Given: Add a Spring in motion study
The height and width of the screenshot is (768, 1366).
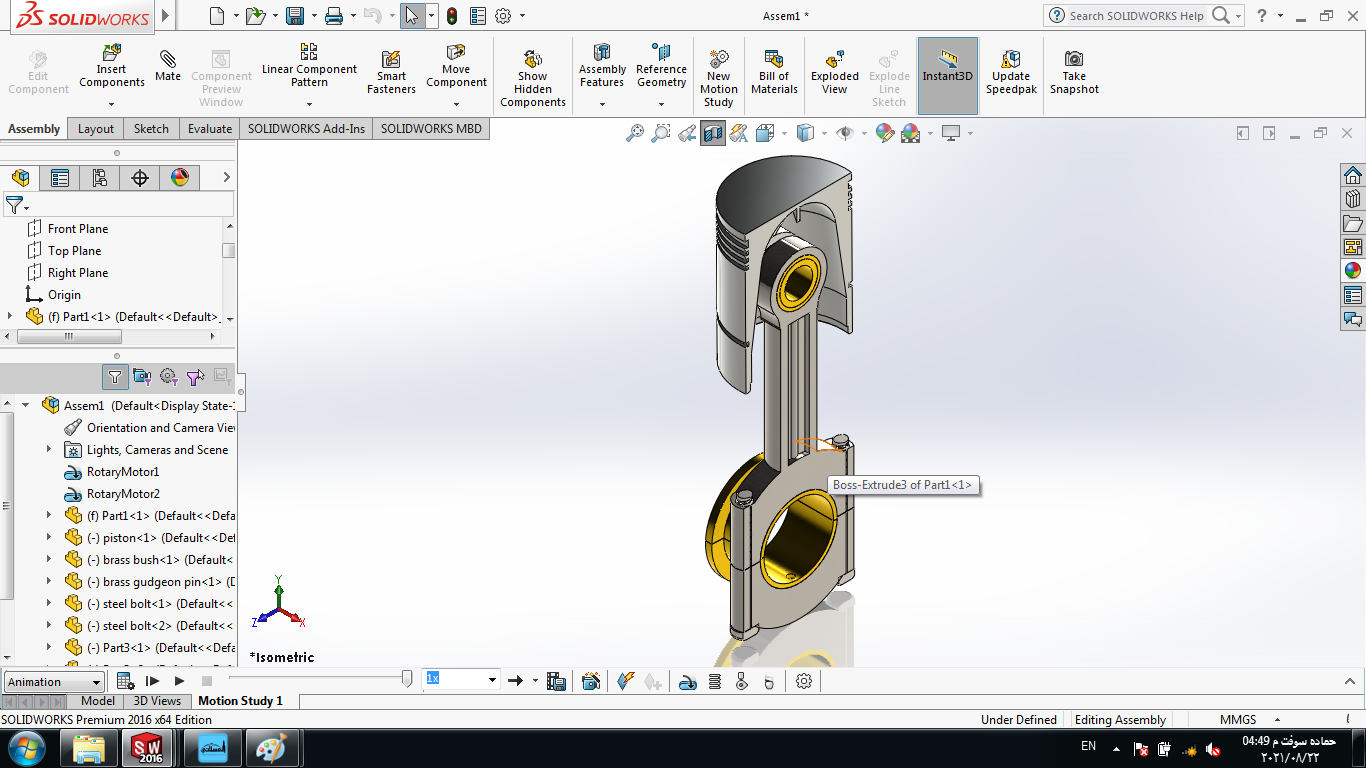Looking at the screenshot, I should [x=715, y=681].
